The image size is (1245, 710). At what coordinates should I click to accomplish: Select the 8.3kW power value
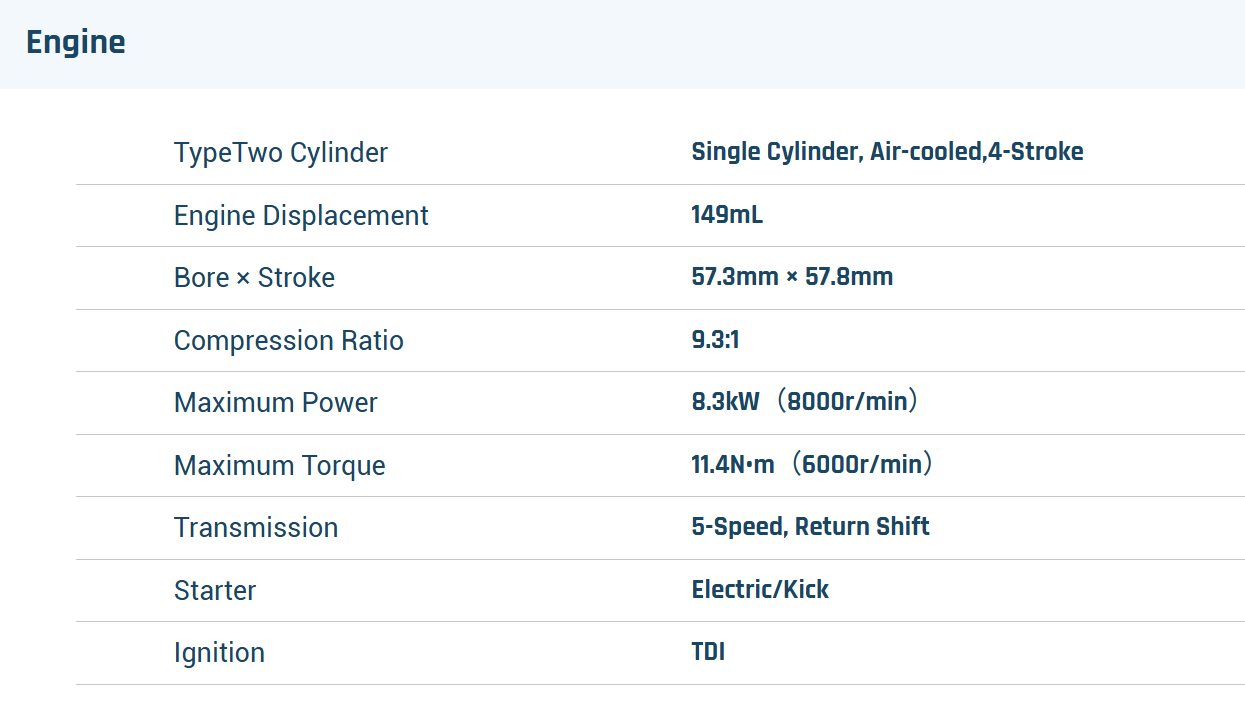coord(726,402)
